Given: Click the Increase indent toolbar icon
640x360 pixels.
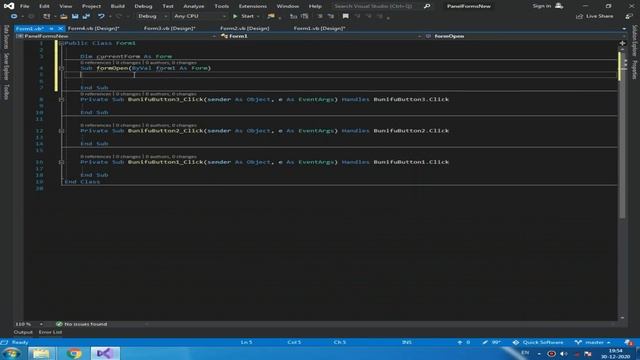Looking at the screenshot, I should tap(331, 16).
